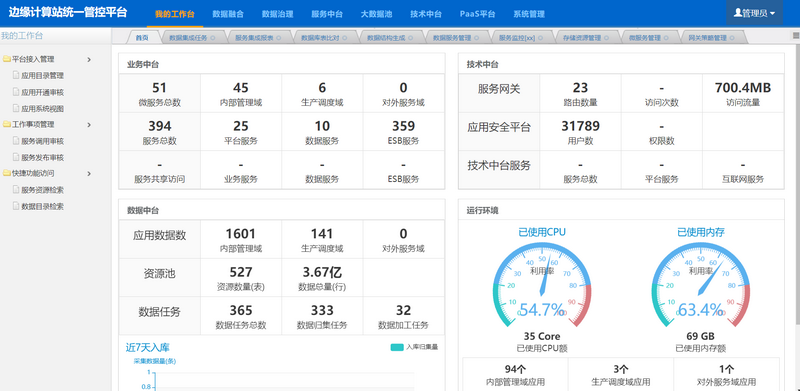Open PaaS平台 in the top navigation
The height and width of the screenshot is (391, 800).
pos(477,14)
